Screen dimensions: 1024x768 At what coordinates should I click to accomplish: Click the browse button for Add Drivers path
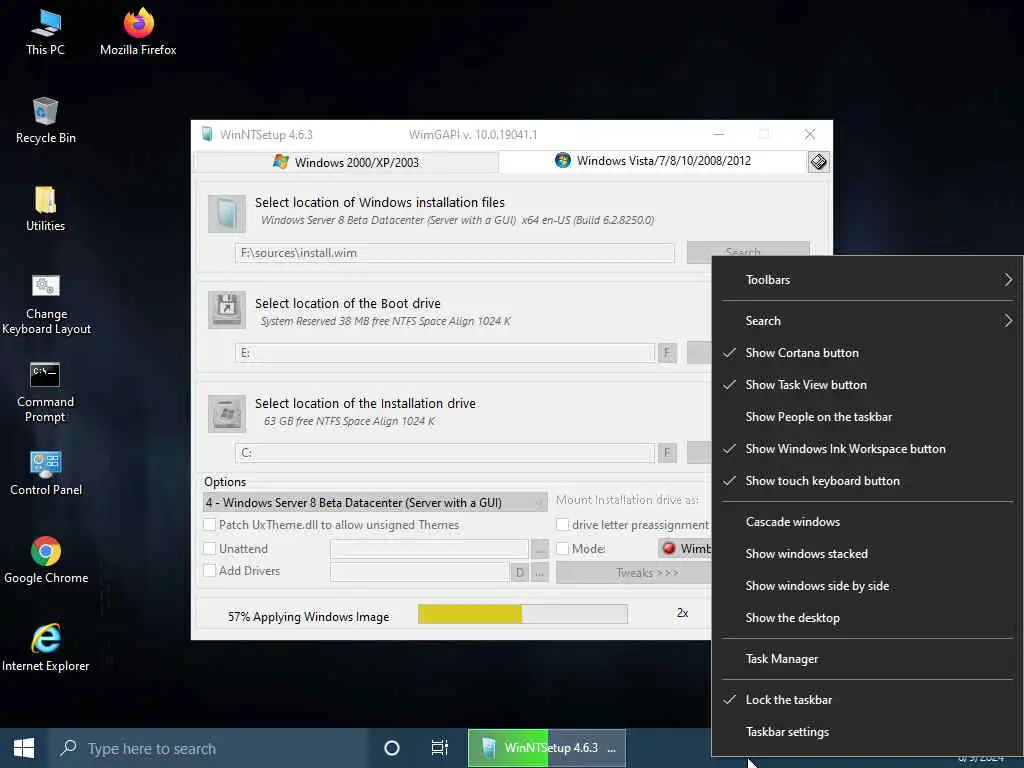click(539, 573)
